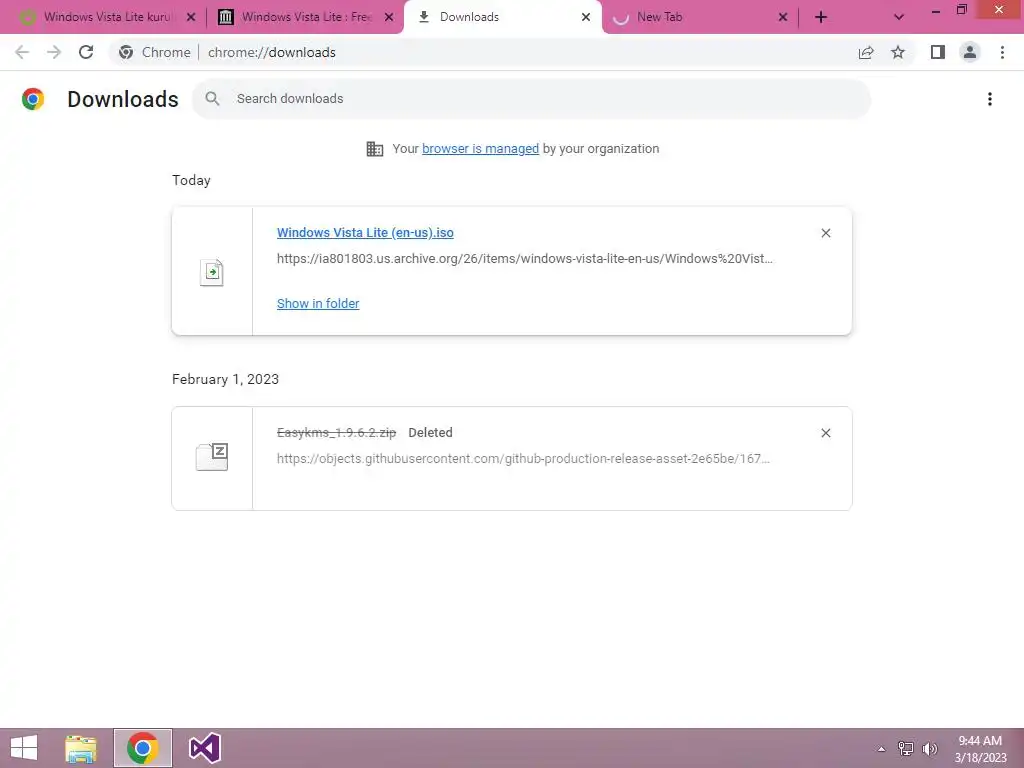Viewport: 1024px width, 768px height.
Task: Click Show in folder link
Action: pos(318,304)
